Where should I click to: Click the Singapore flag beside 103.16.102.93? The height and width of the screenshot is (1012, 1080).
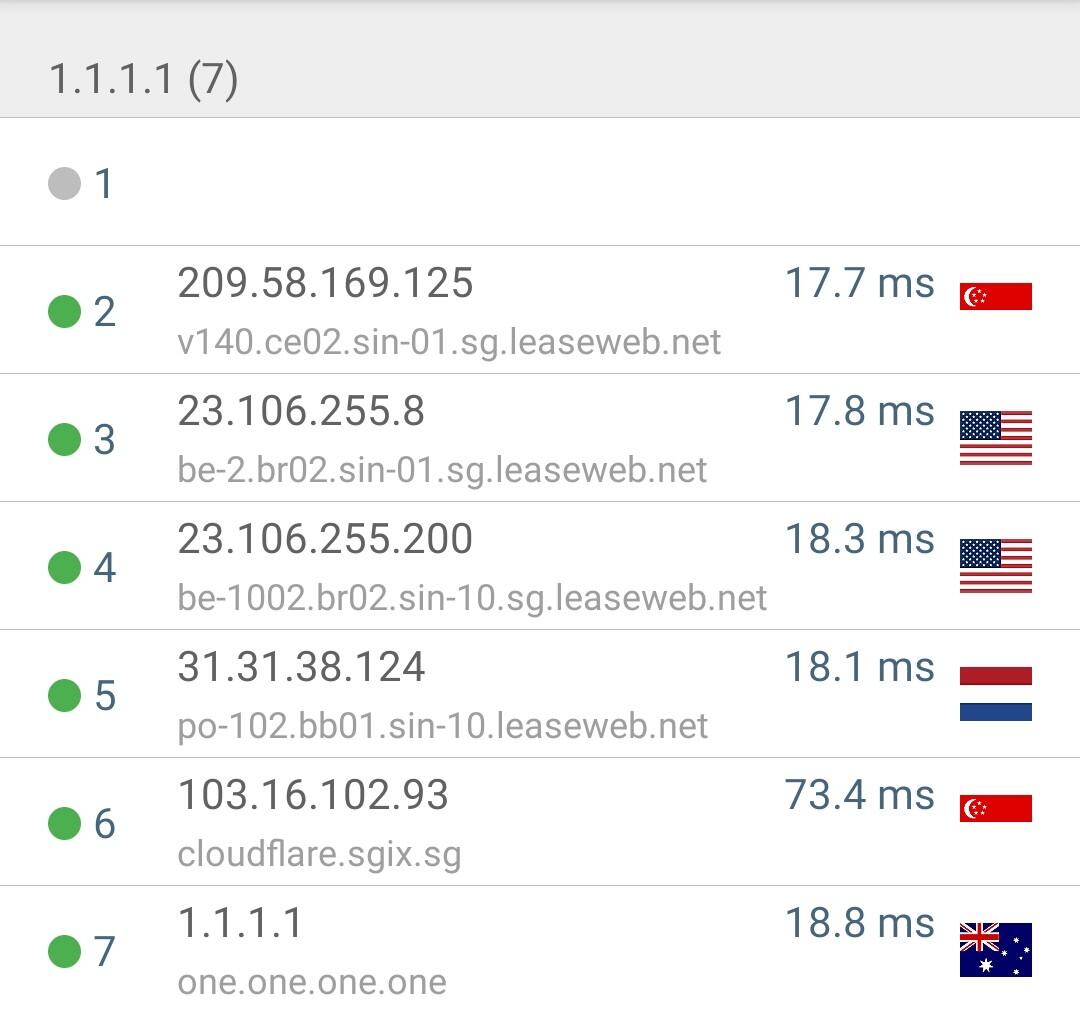(995, 808)
